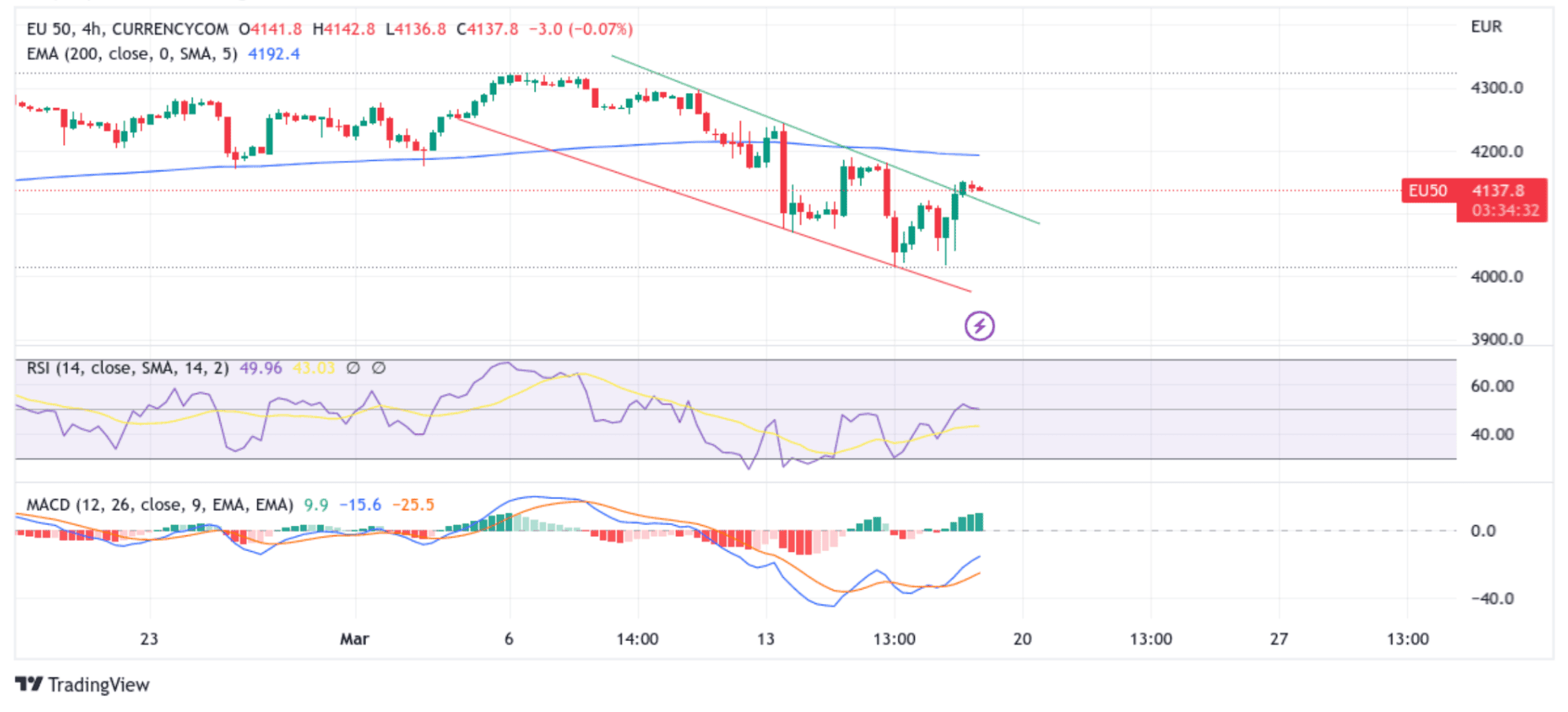
Task: Click the 03:34:32 countdown timer
Action: click(x=1505, y=211)
